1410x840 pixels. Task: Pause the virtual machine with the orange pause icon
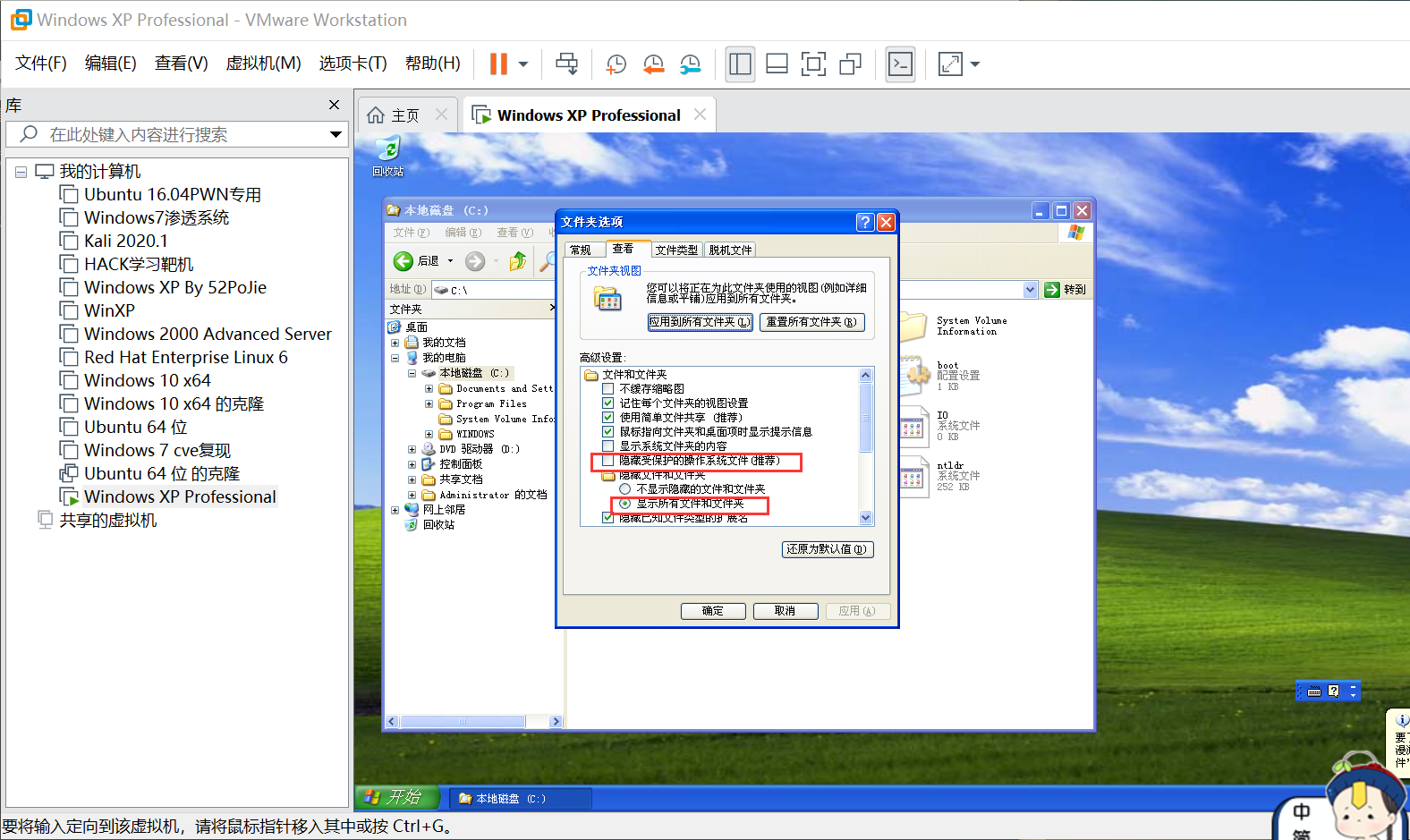coord(498,64)
